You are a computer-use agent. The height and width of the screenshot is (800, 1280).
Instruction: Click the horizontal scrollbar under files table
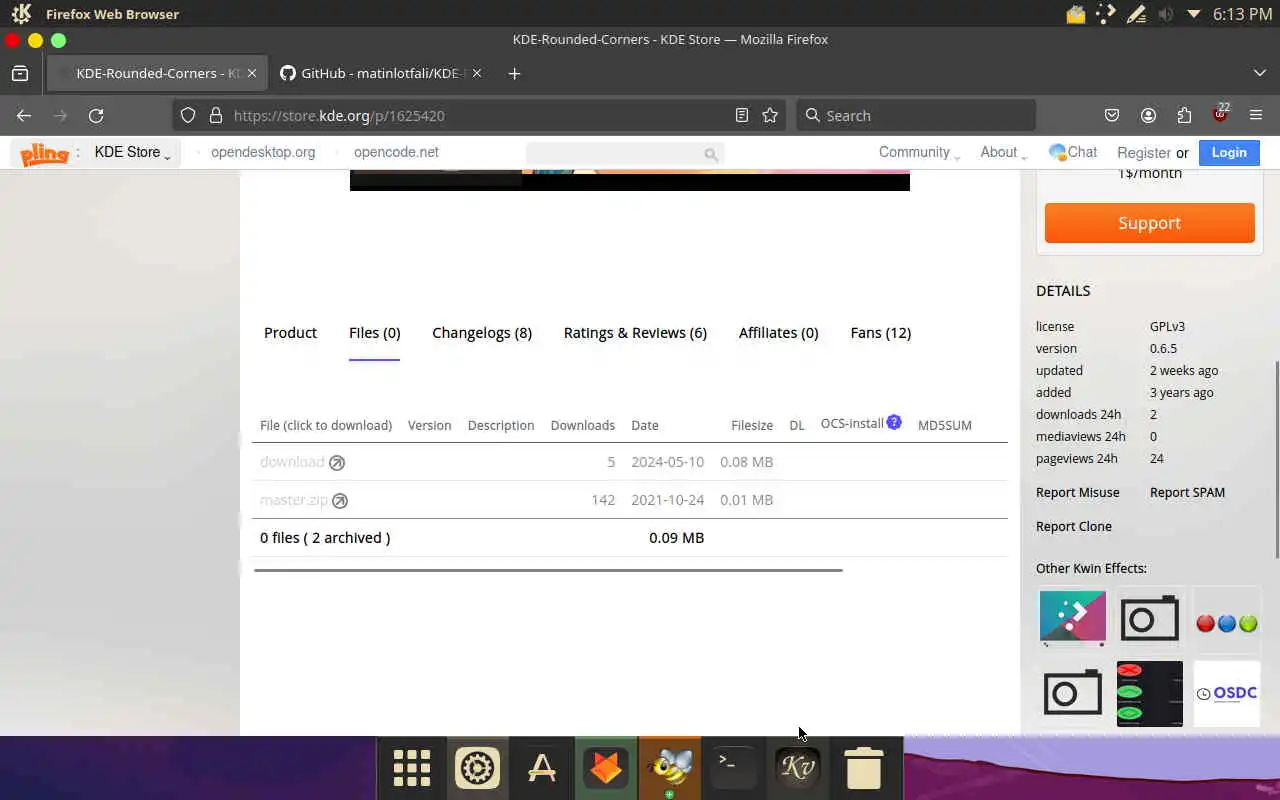pyautogui.click(x=548, y=570)
